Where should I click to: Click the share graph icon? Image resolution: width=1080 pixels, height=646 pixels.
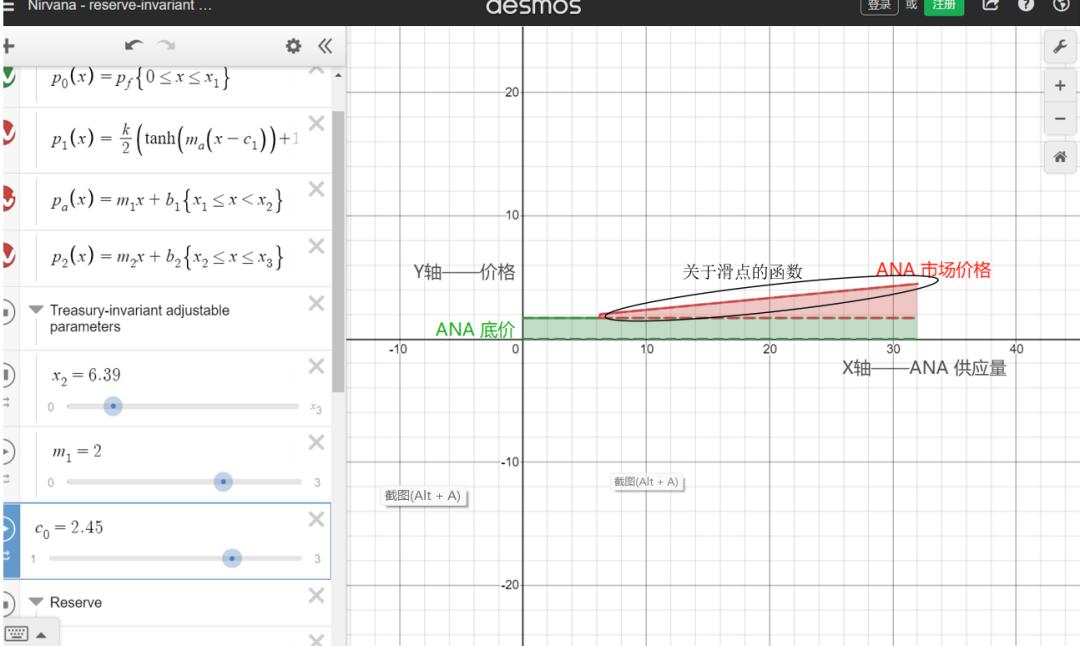click(991, 6)
